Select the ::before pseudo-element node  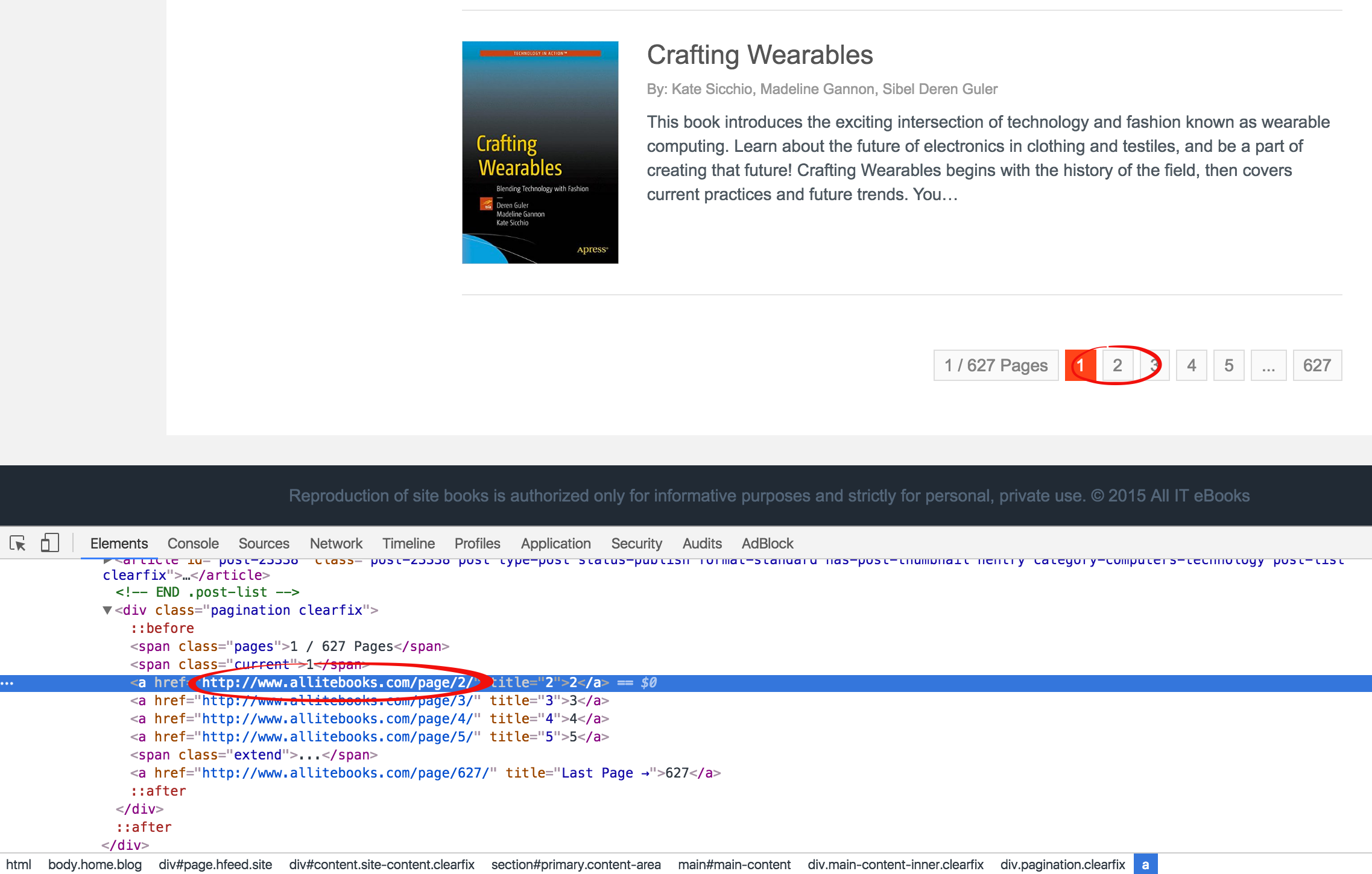[162, 628]
